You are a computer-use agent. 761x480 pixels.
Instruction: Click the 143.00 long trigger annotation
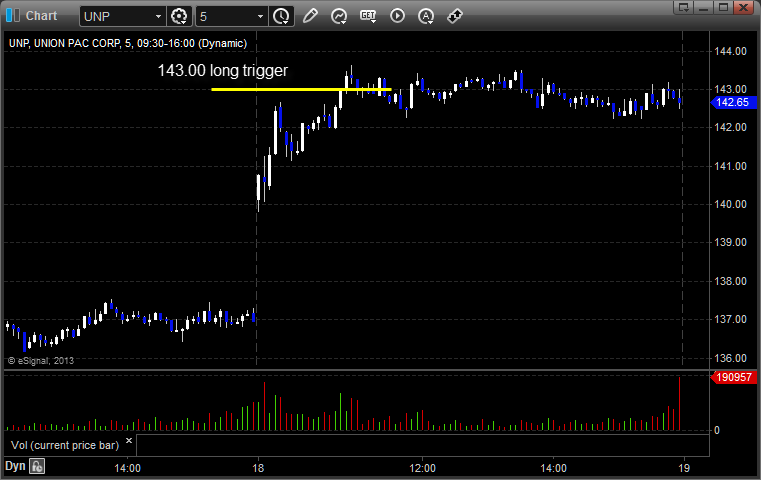[223, 70]
